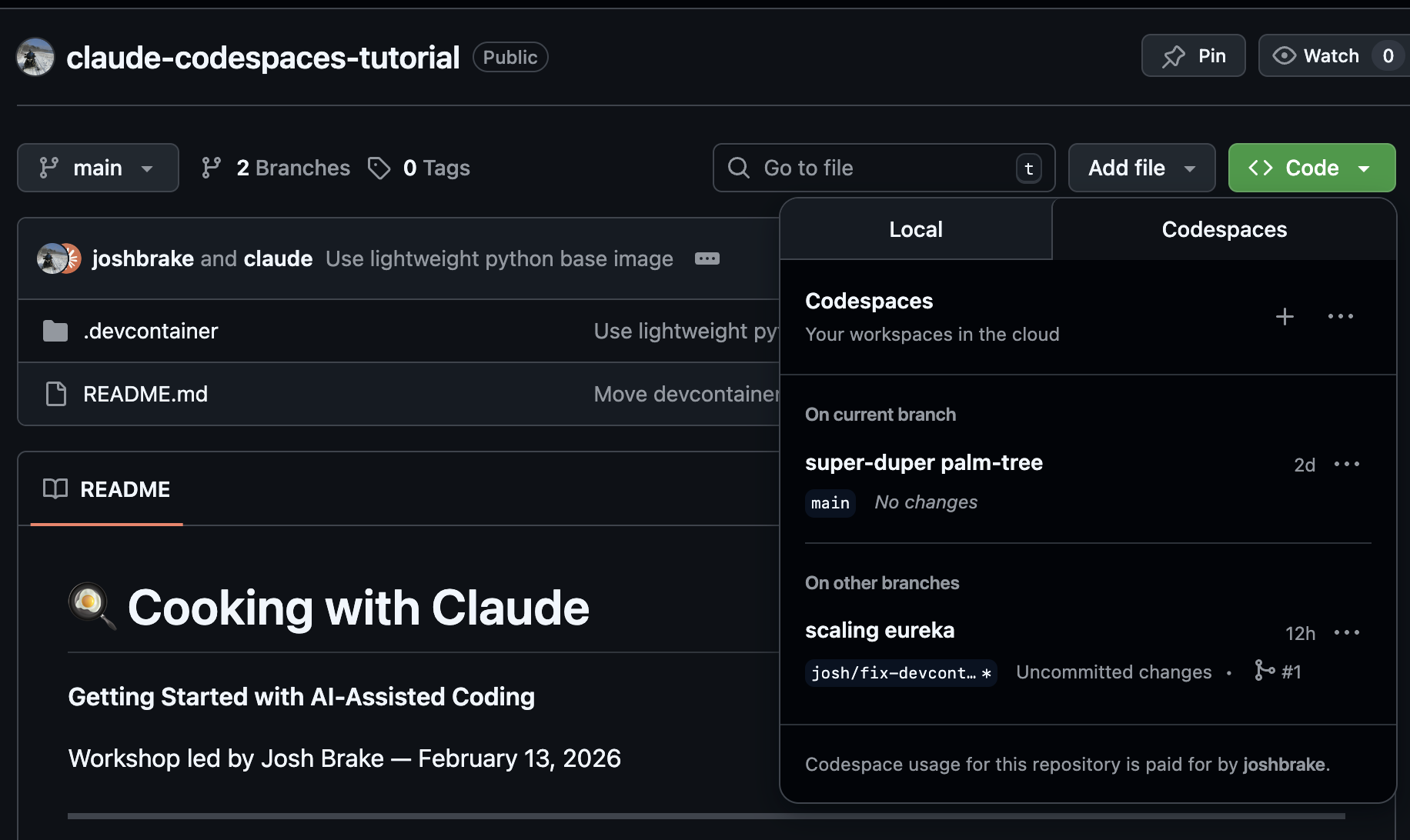Screen dimensions: 1410x840
Task: Click the .devcontainer folder icon
Action: (x=55, y=331)
